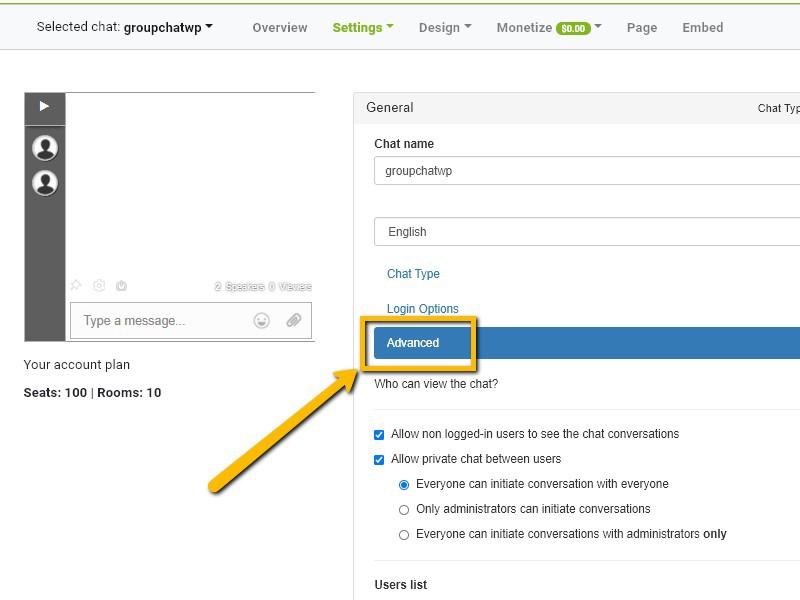Open the emoji smiley picker
800x600 pixels.
click(262, 321)
